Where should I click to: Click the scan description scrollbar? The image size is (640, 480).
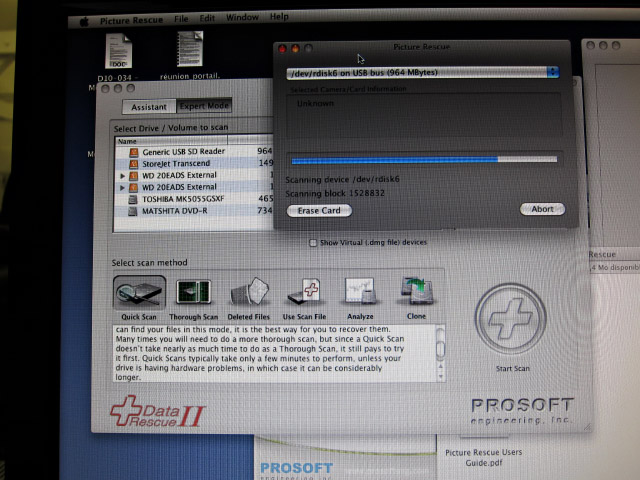tap(440, 353)
